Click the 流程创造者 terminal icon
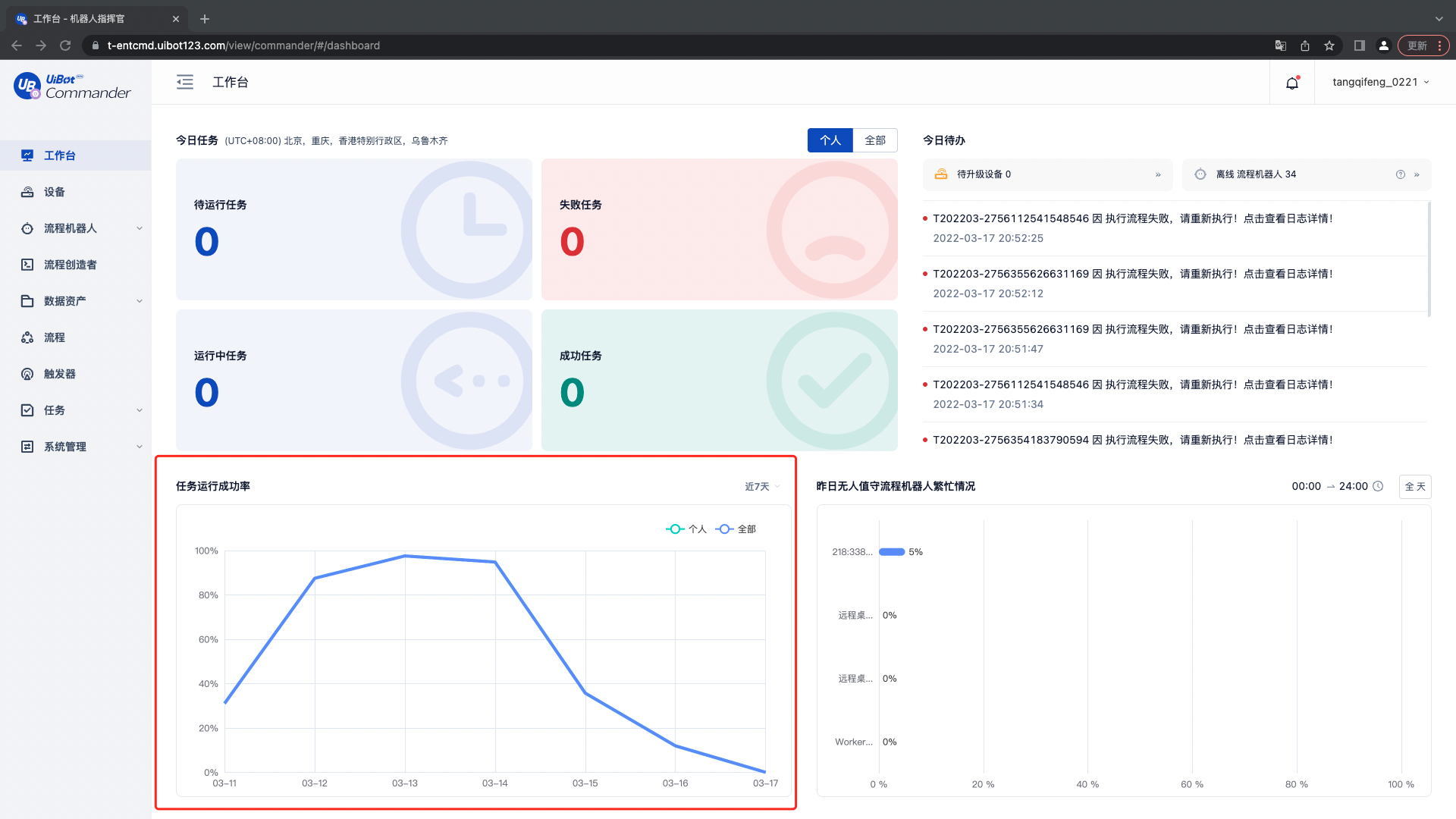The height and width of the screenshot is (819, 1456). pyautogui.click(x=27, y=265)
